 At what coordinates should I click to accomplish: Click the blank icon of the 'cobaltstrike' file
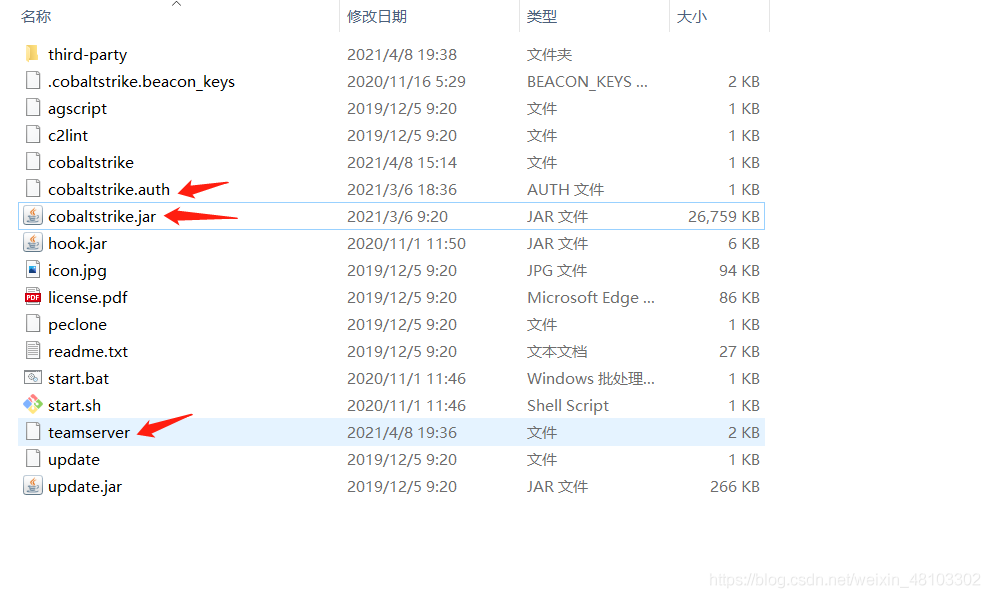point(33,162)
